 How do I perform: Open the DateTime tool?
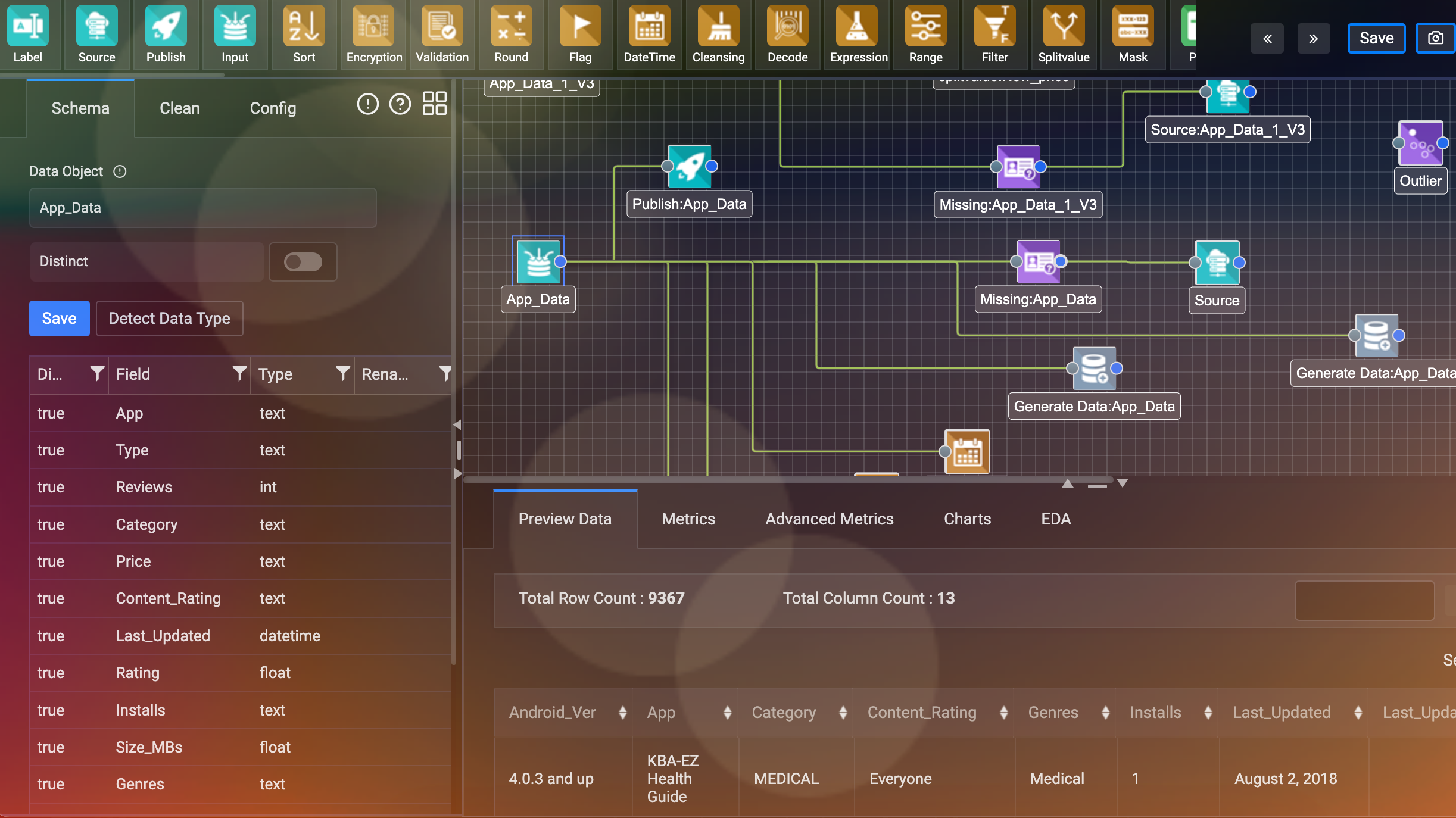649,27
